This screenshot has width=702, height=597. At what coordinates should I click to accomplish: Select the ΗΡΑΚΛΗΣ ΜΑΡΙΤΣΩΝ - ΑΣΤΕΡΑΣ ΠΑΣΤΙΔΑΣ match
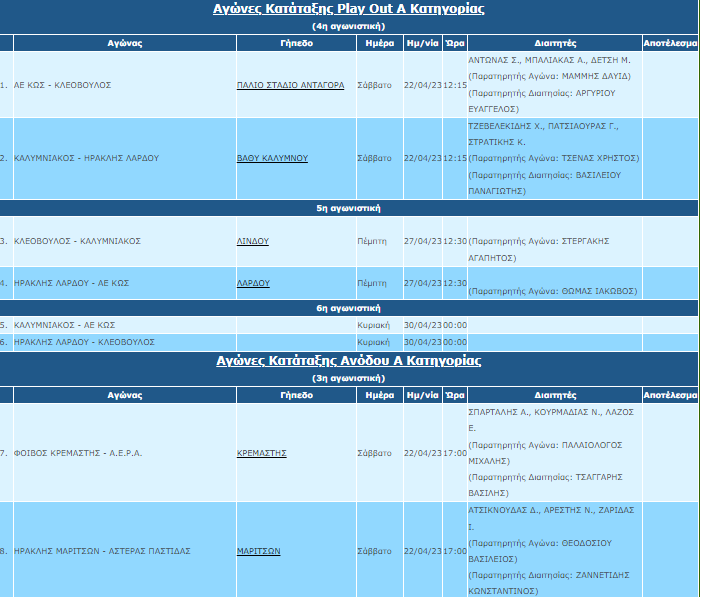[x=102, y=551]
